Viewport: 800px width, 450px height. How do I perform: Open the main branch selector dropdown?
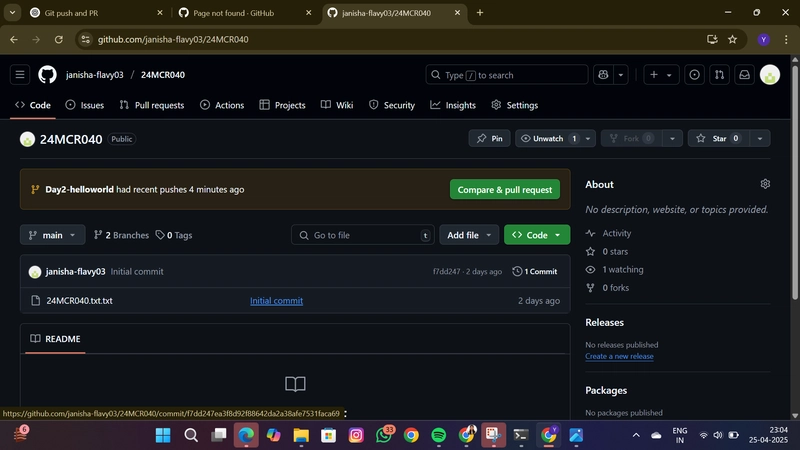pos(53,235)
